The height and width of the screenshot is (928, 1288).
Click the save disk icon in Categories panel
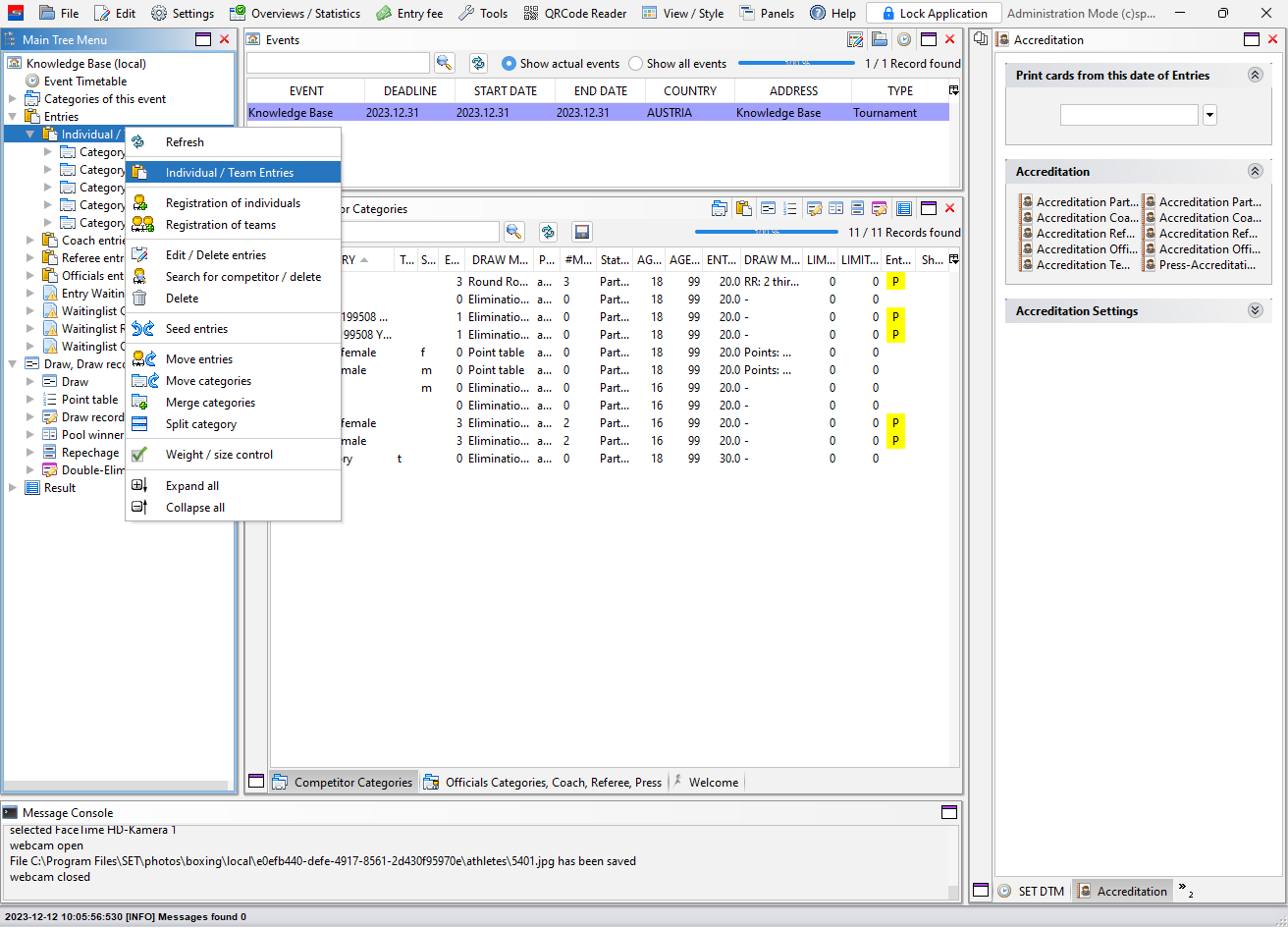pyautogui.click(x=582, y=232)
